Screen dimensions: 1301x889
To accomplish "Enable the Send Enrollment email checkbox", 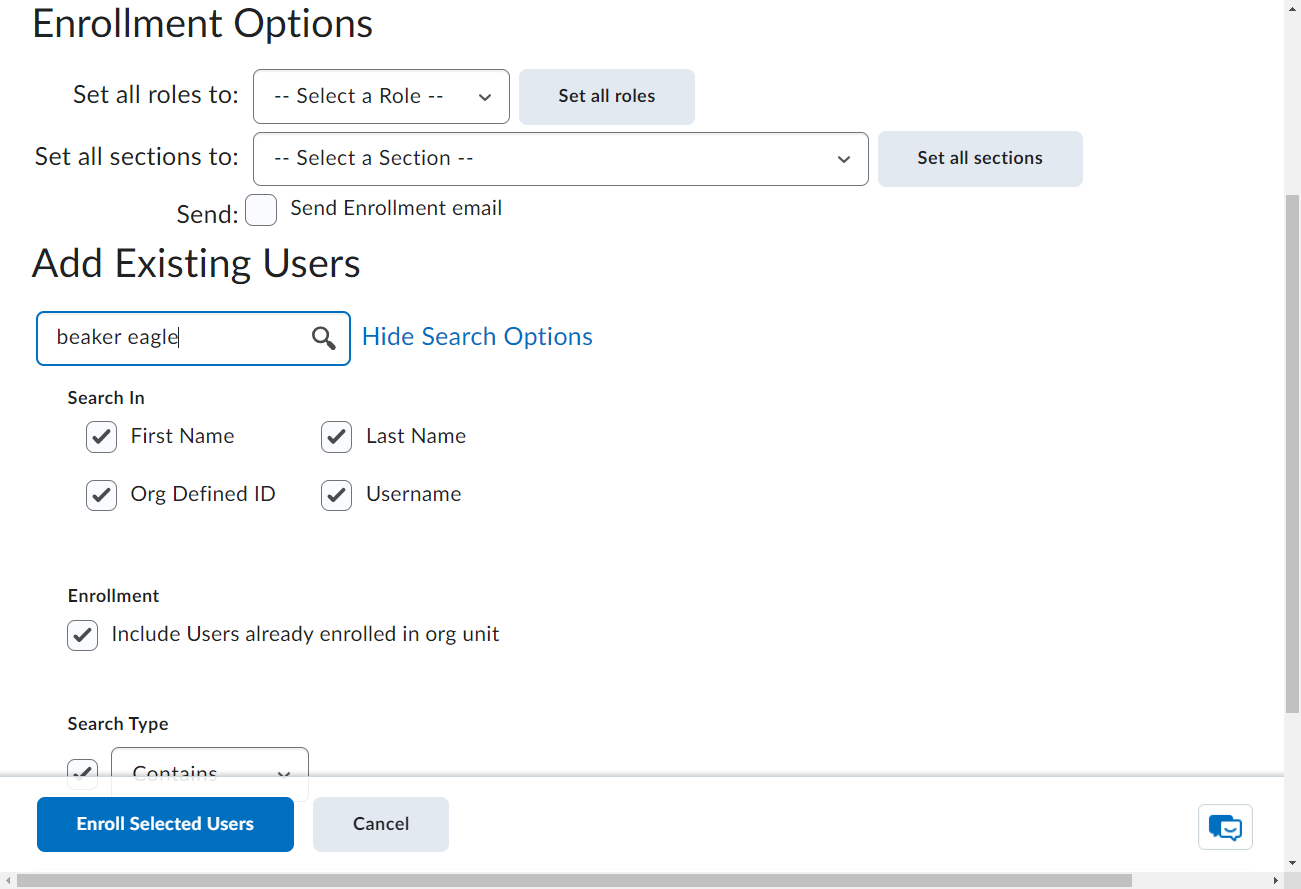I will pos(261,210).
